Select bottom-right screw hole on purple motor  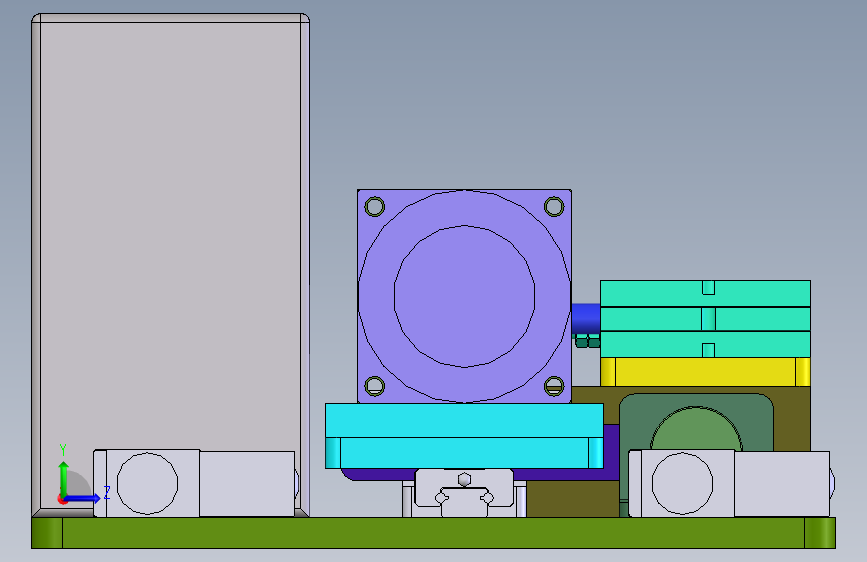[554, 386]
